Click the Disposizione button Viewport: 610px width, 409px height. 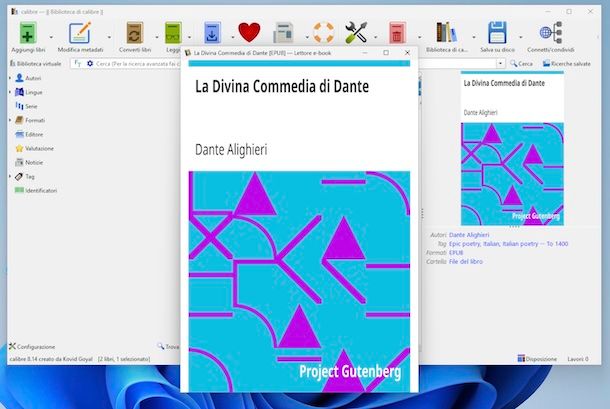click(x=537, y=358)
